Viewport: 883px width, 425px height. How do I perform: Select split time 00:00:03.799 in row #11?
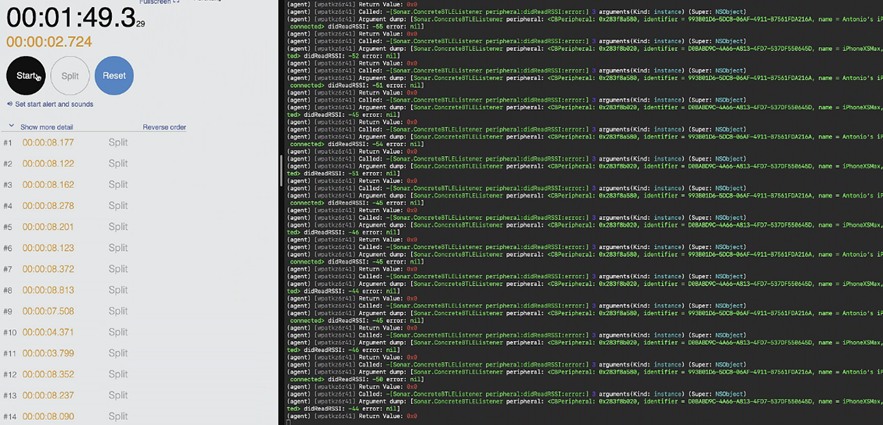[x=48, y=354]
